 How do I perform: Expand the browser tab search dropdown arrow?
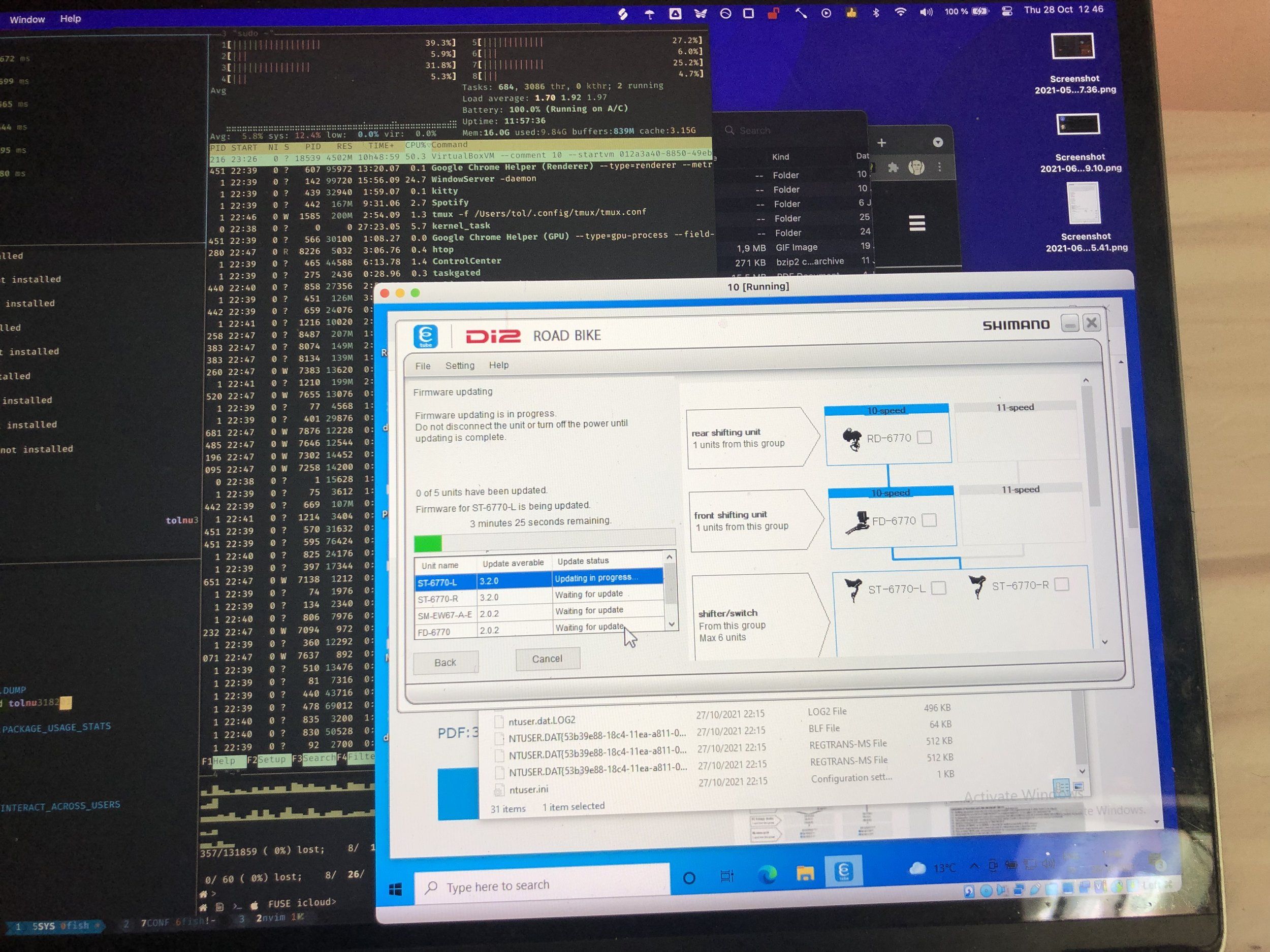point(938,142)
